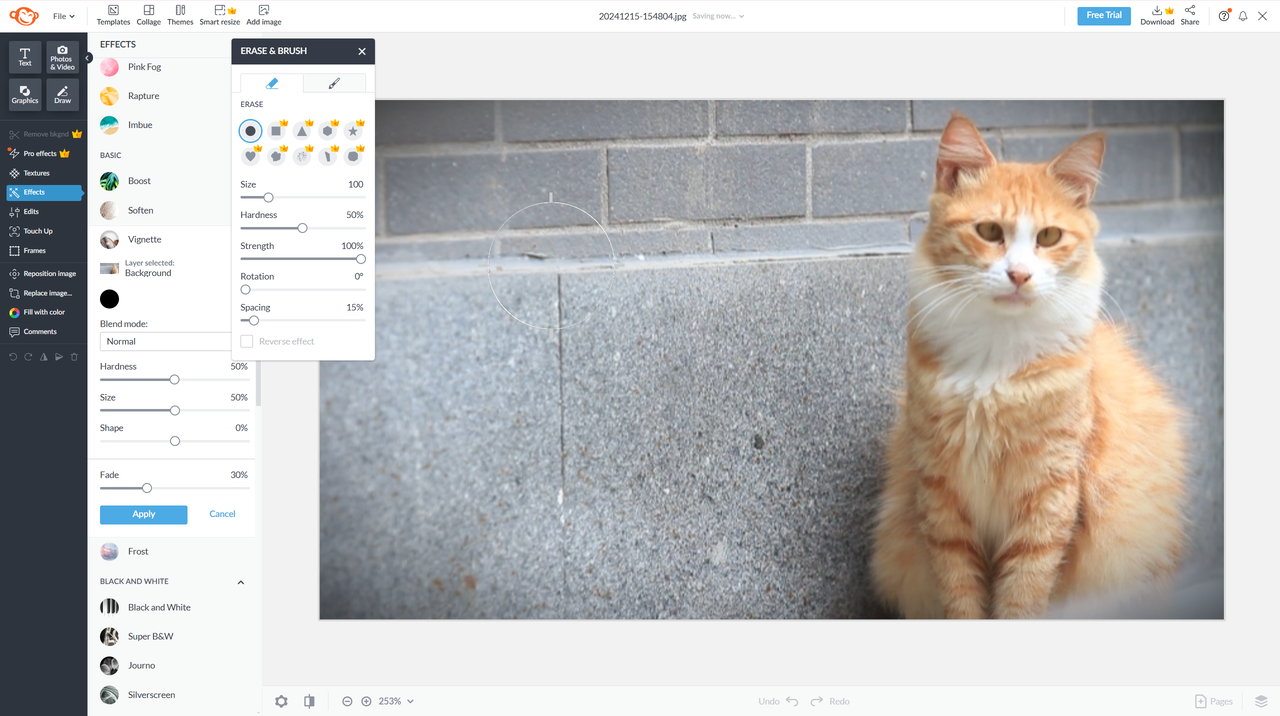Open the Themes tool

pyautogui.click(x=180, y=15)
